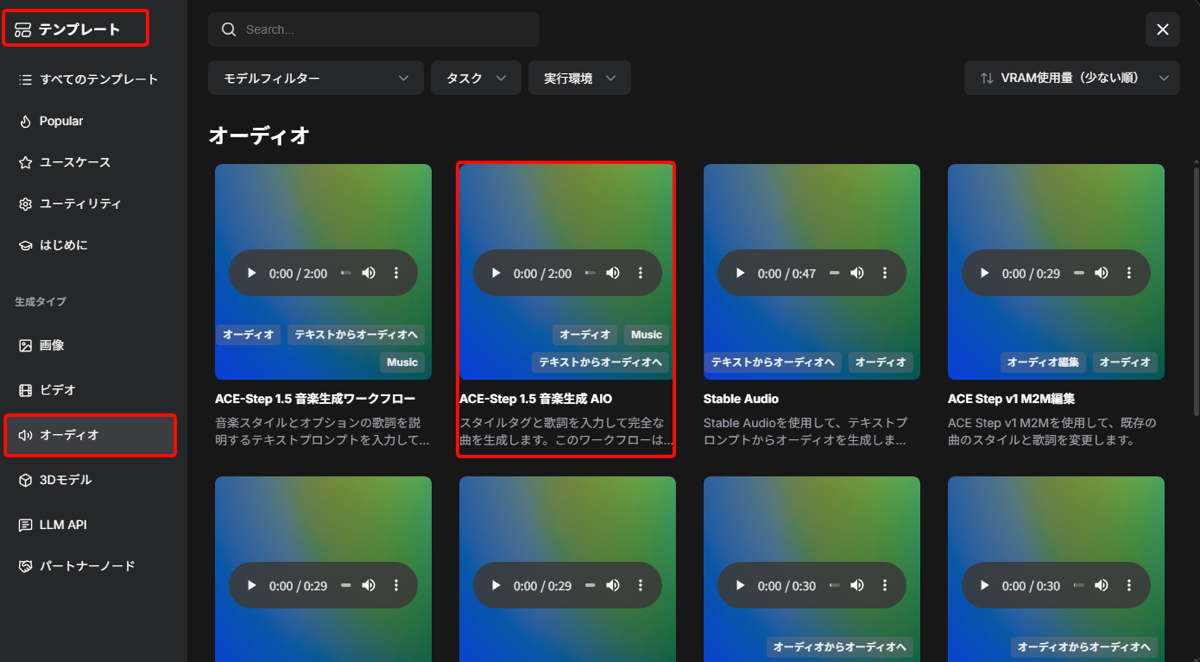Play the ACE Step v1 M2M編集 audio preview
The height and width of the screenshot is (662, 1200).
tap(984, 273)
